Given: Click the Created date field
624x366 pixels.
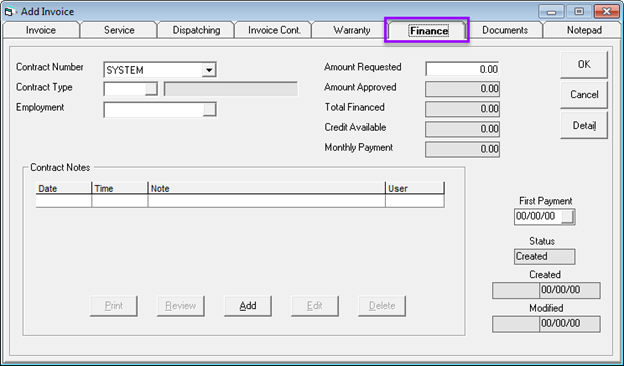Looking at the screenshot, I should [x=569, y=290].
